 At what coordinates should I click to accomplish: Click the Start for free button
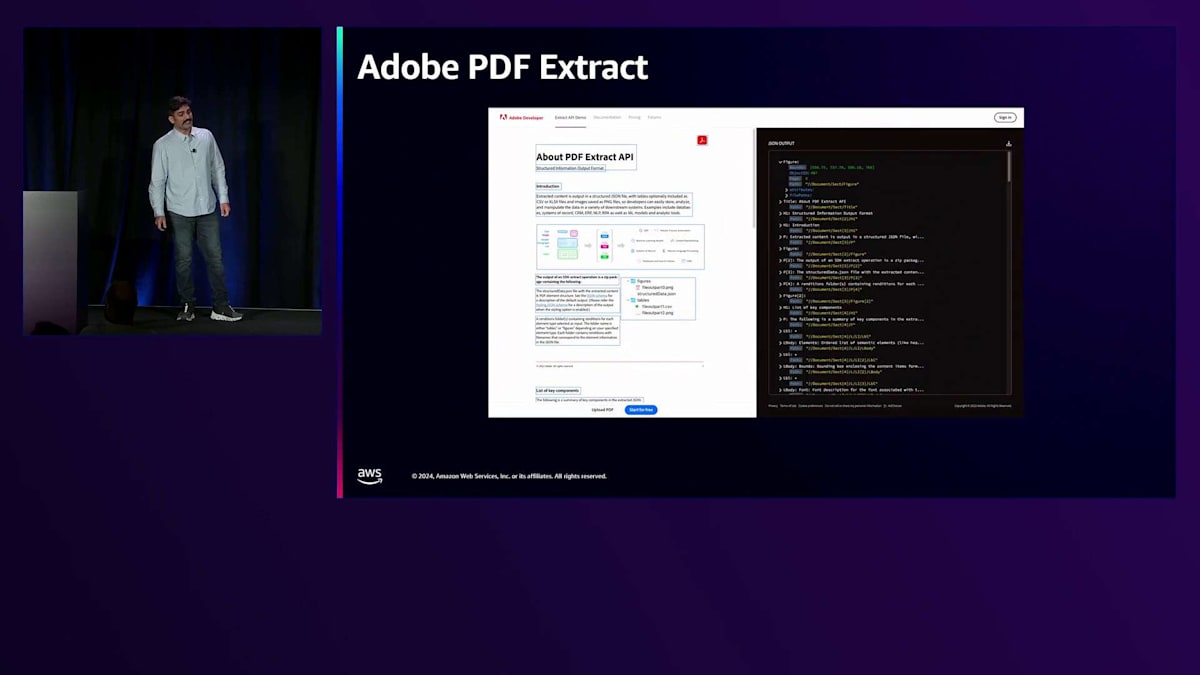pyautogui.click(x=641, y=410)
